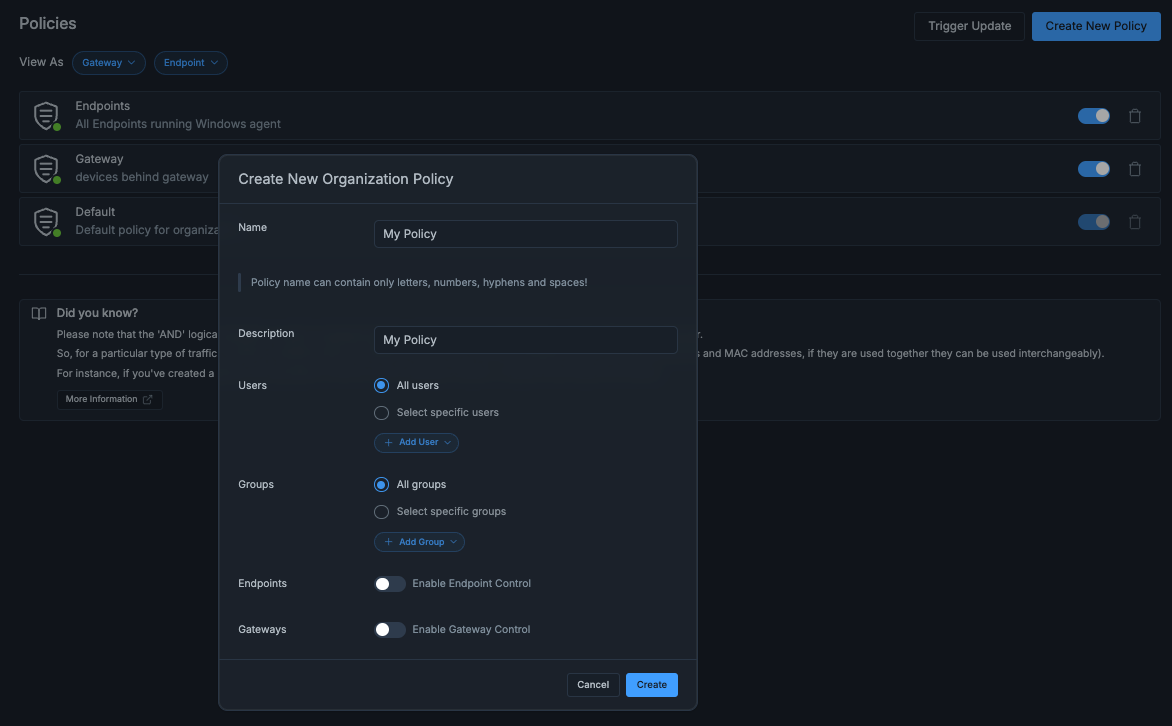Screen dimensions: 1172x726
Task: Click the More Information link
Action: click(x=104, y=398)
